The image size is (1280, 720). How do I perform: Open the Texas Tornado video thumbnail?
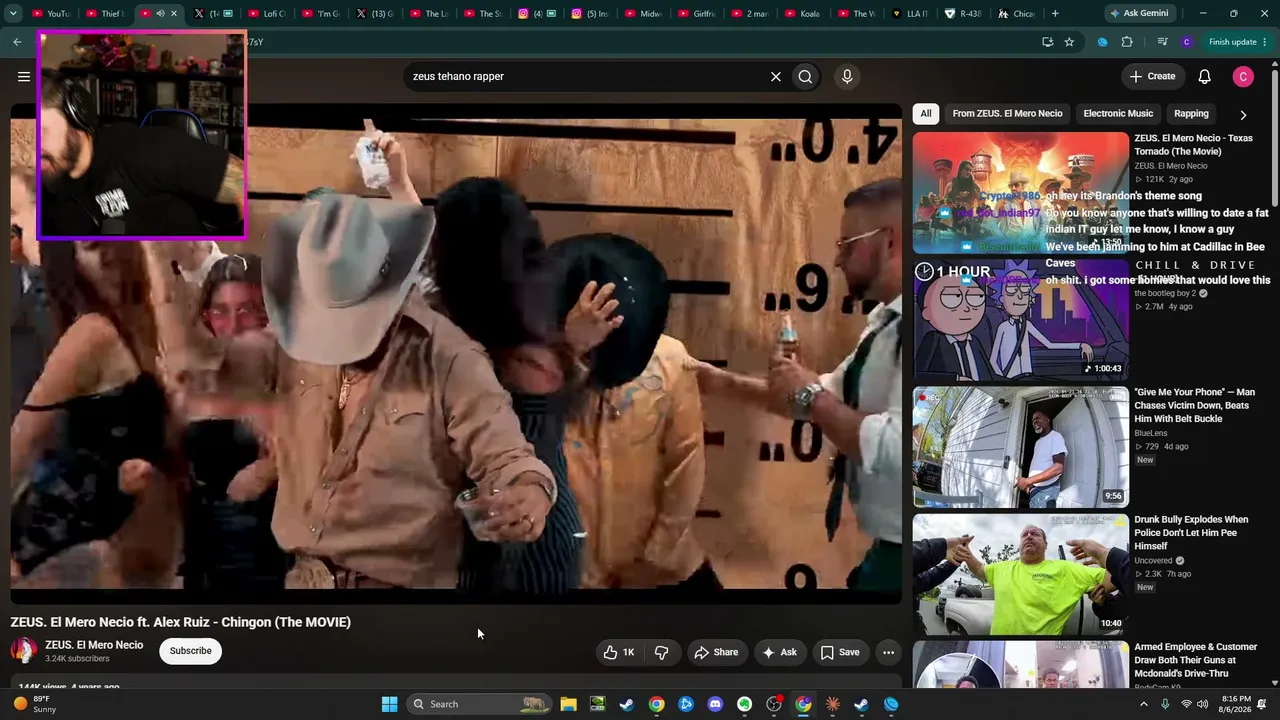pyautogui.click(x=1020, y=192)
